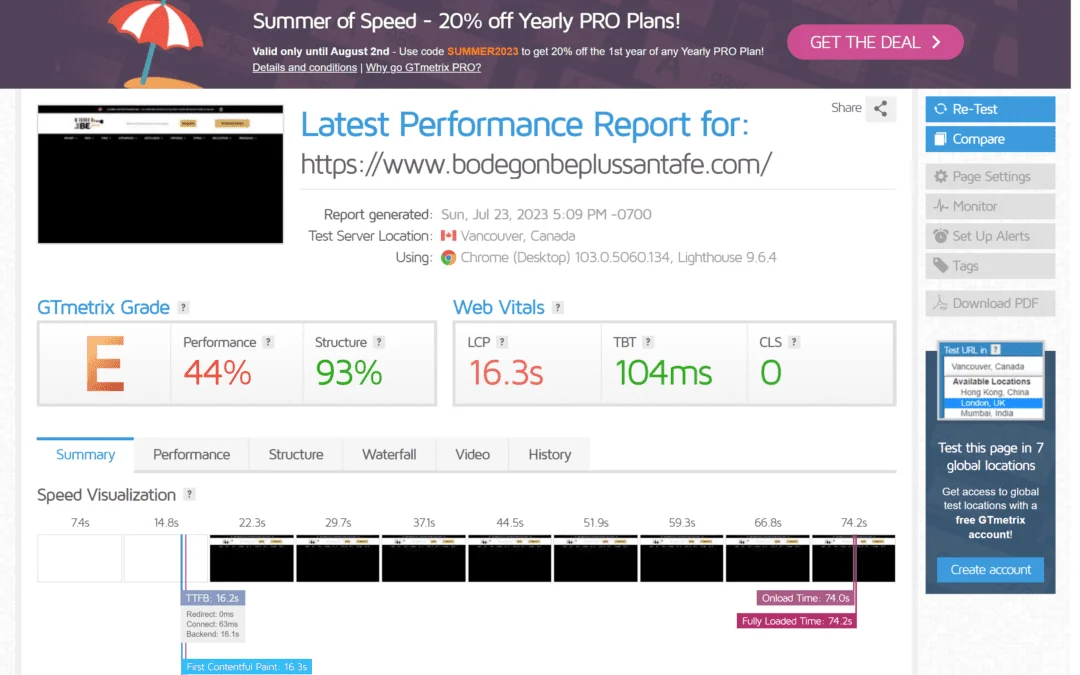1080x675 pixels.
Task: Open the Why go GTmetrix PRO link
Action: pos(423,67)
